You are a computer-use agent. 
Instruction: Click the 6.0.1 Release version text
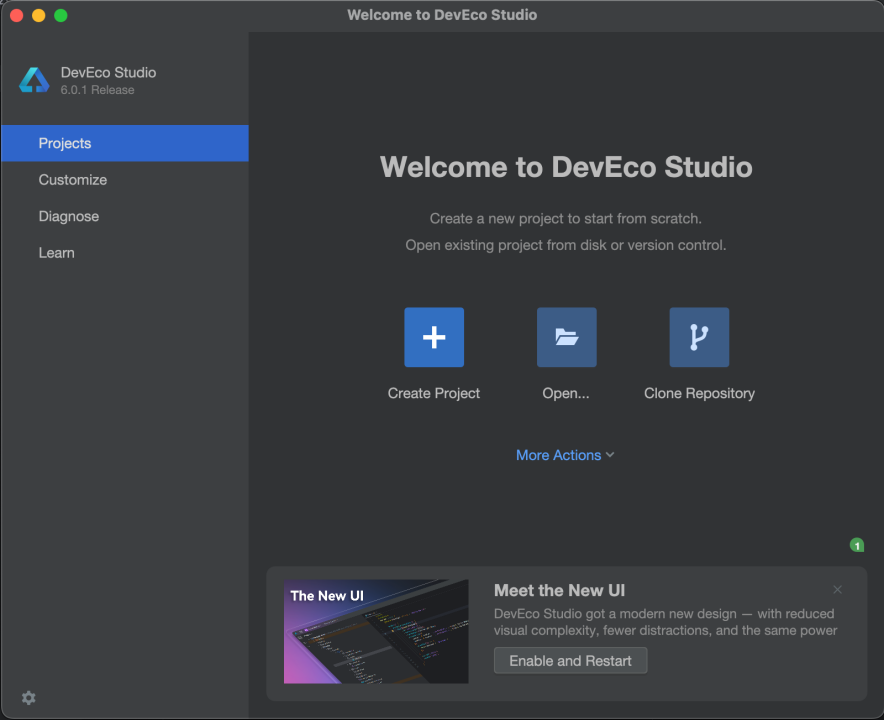click(98, 90)
